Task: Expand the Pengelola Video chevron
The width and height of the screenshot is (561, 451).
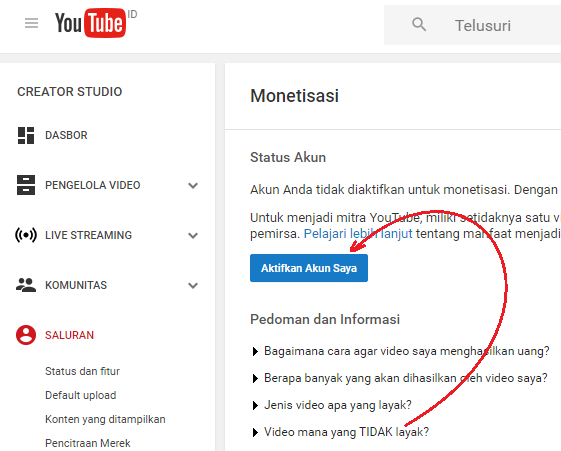Action: [x=193, y=186]
